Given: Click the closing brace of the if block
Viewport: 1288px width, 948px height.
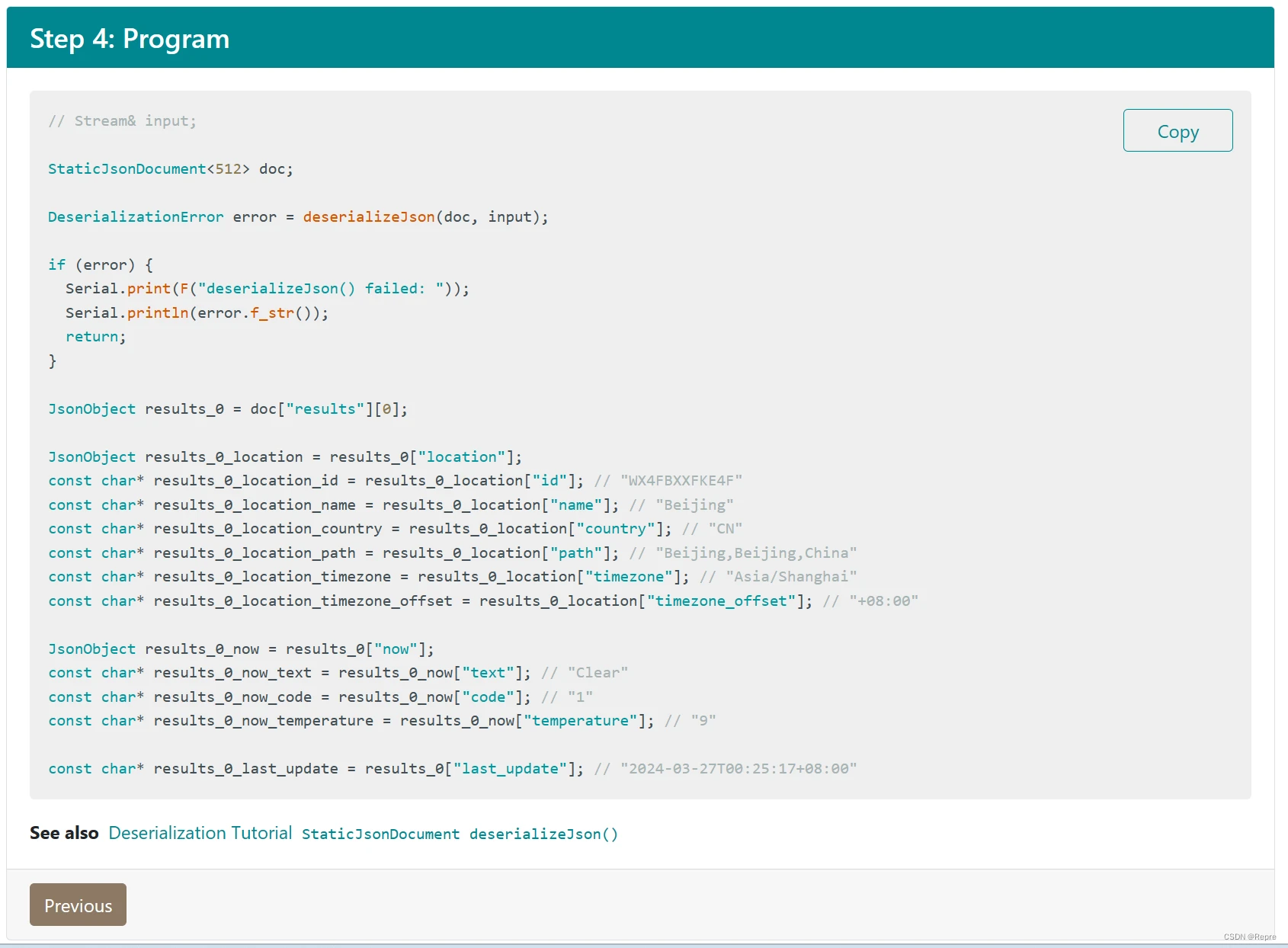Looking at the screenshot, I should [x=53, y=361].
